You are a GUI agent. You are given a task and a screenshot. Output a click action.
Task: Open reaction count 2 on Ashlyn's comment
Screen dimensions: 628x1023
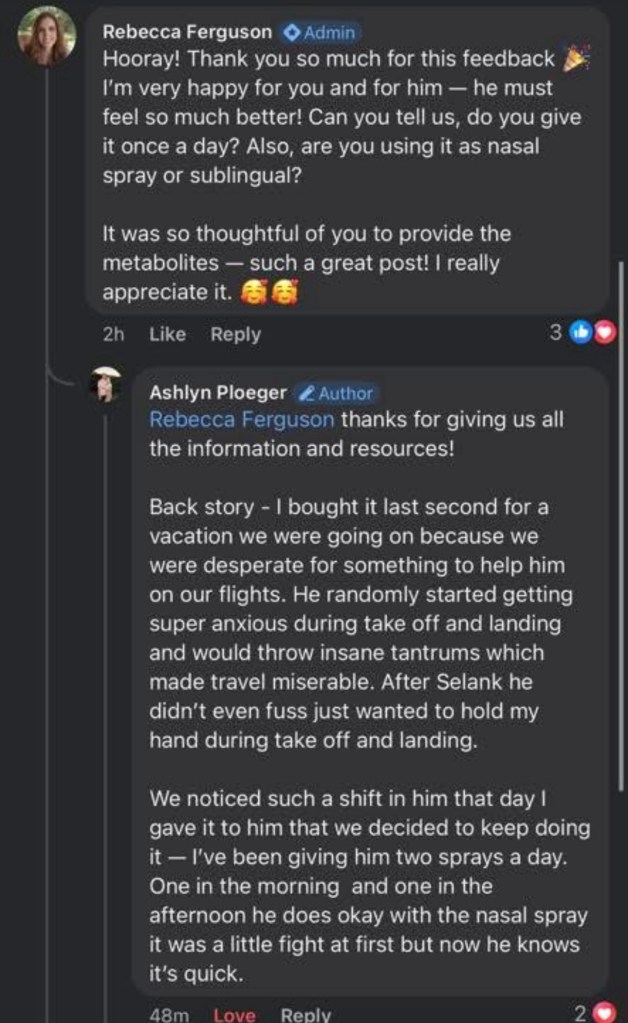(x=581, y=1012)
